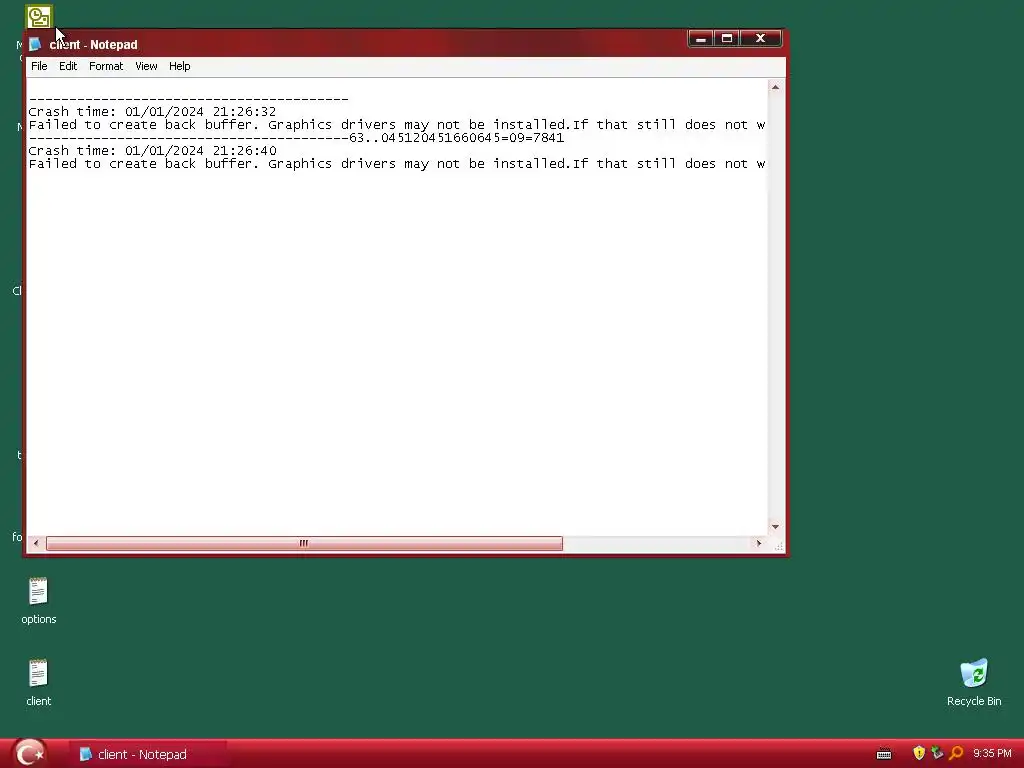Viewport: 1024px width, 768px height.
Task: Click the client - Notepad title bar text
Action: click(93, 44)
